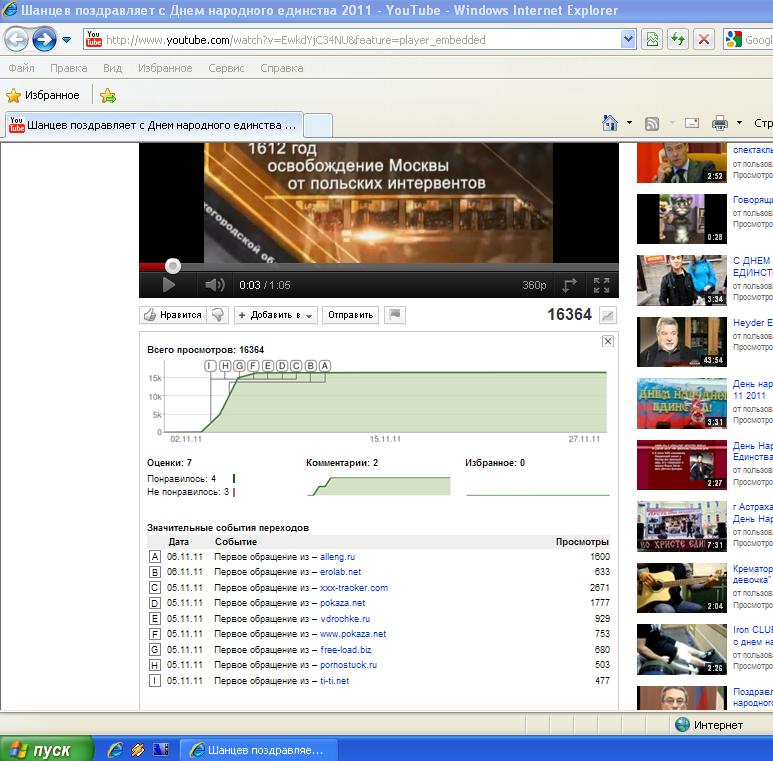Toggle the video statistics chart icon
773x761 pixels.
pyautogui.click(x=608, y=315)
